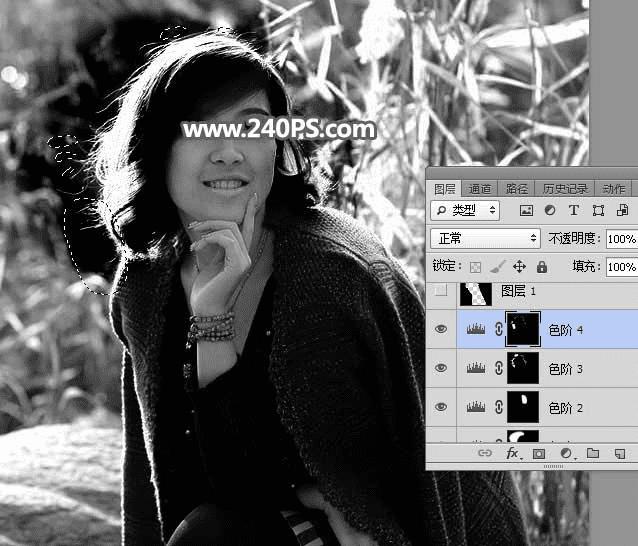Create new fill or adjustment layer
This screenshot has height=546, width=638.
566,453
